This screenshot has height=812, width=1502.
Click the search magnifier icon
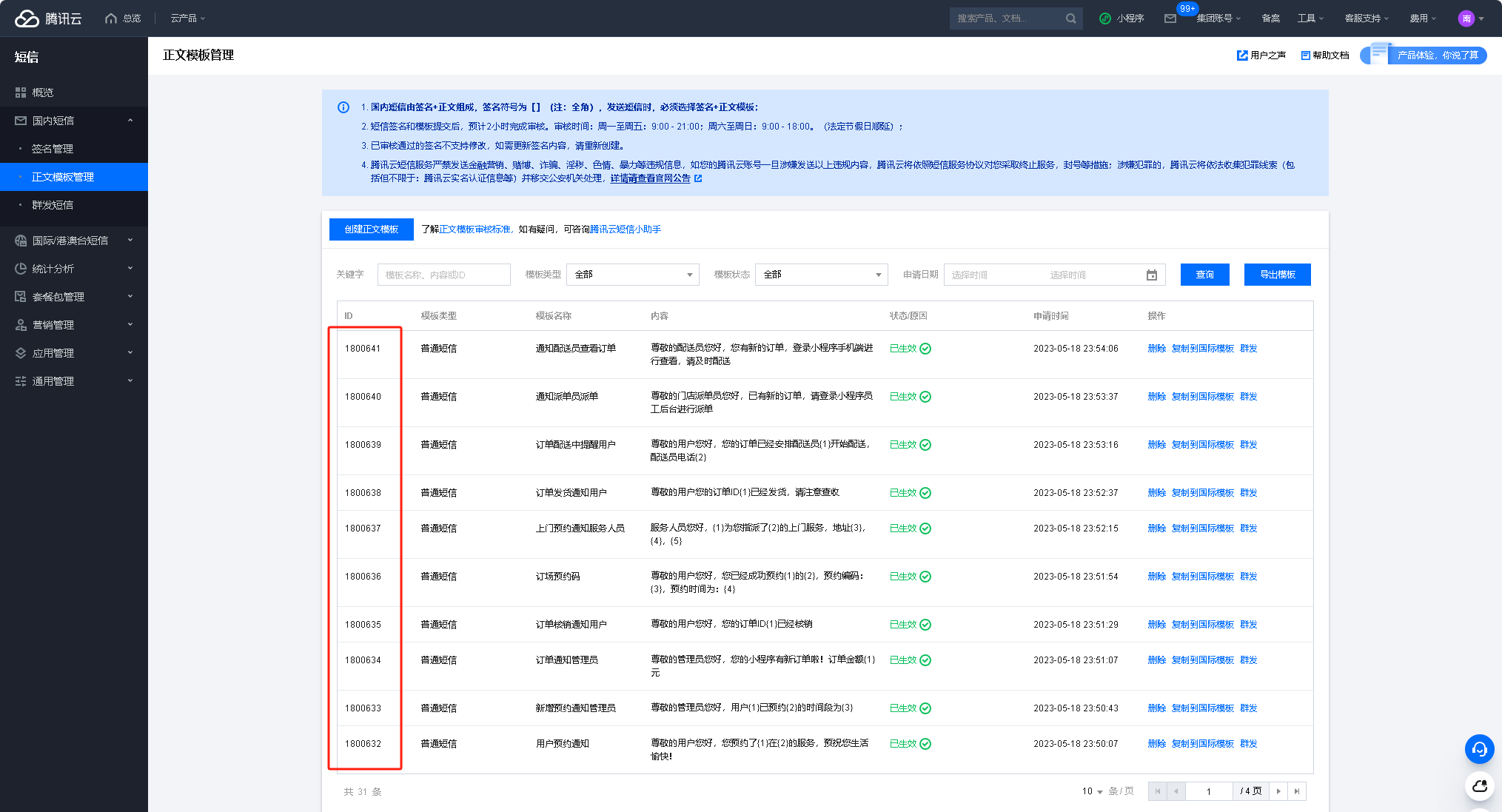pyautogui.click(x=1070, y=19)
